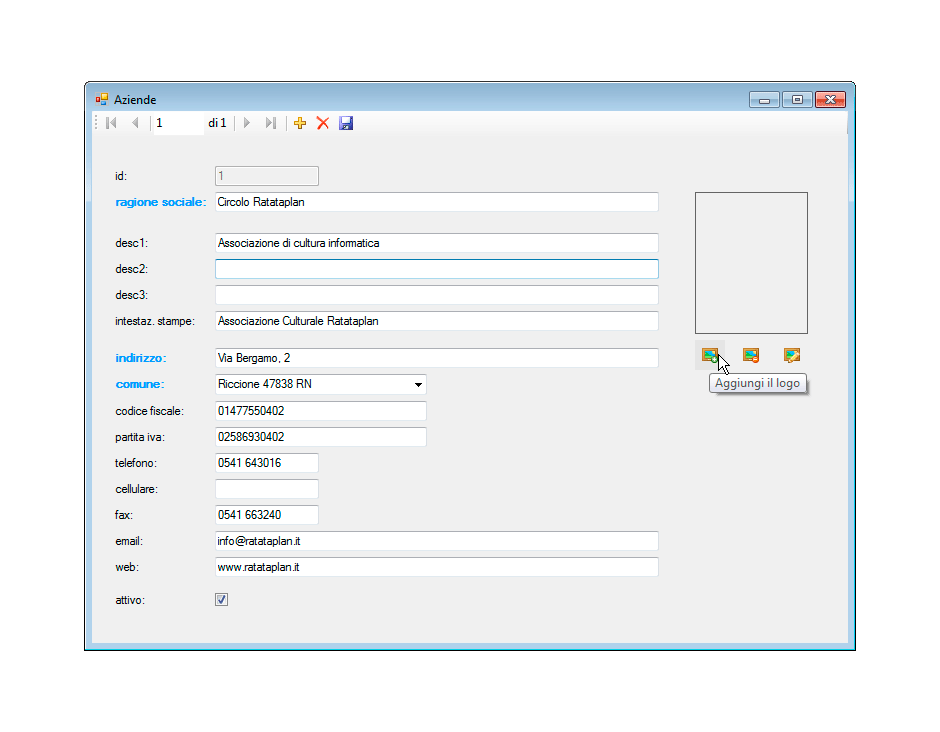Screen dimensions: 940x732
Task: Add a new record with the plus icon
Action: click(300, 123)
